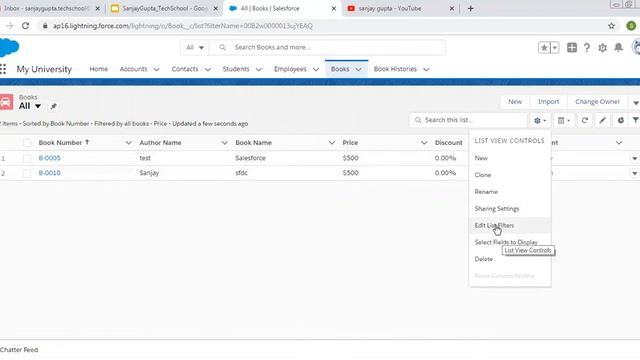Expand the favorites list arrow
This screenshot has height=360, width=640.
coord(555,48)
